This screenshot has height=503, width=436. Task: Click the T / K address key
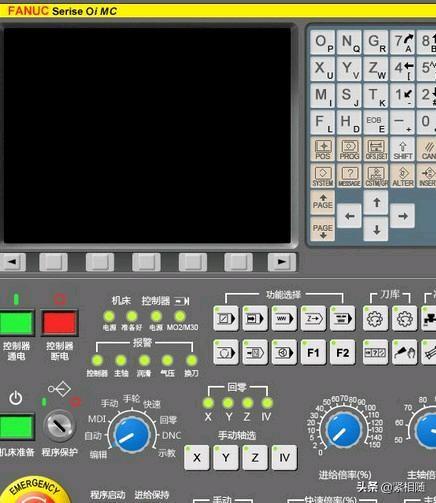coord(376,96)
